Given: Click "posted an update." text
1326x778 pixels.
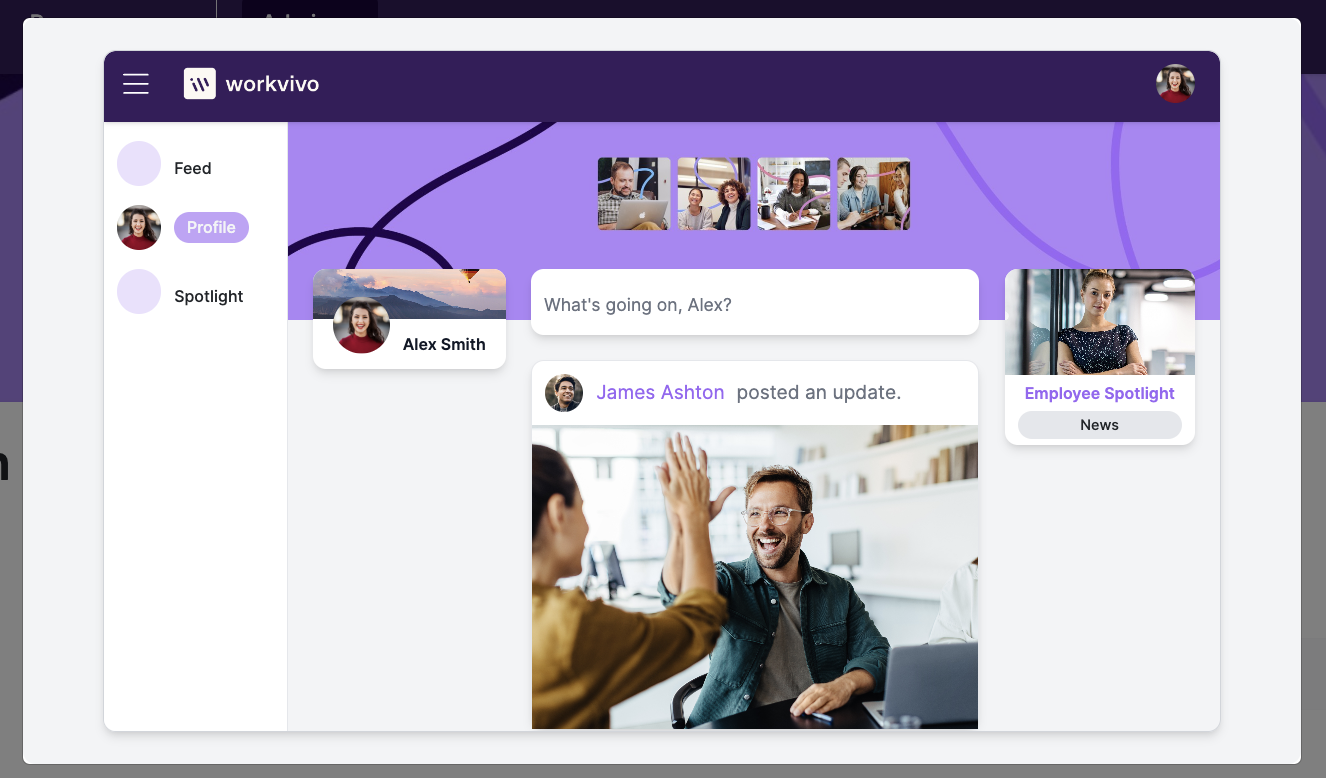Looking at the screenshot, I should point(819,393).
